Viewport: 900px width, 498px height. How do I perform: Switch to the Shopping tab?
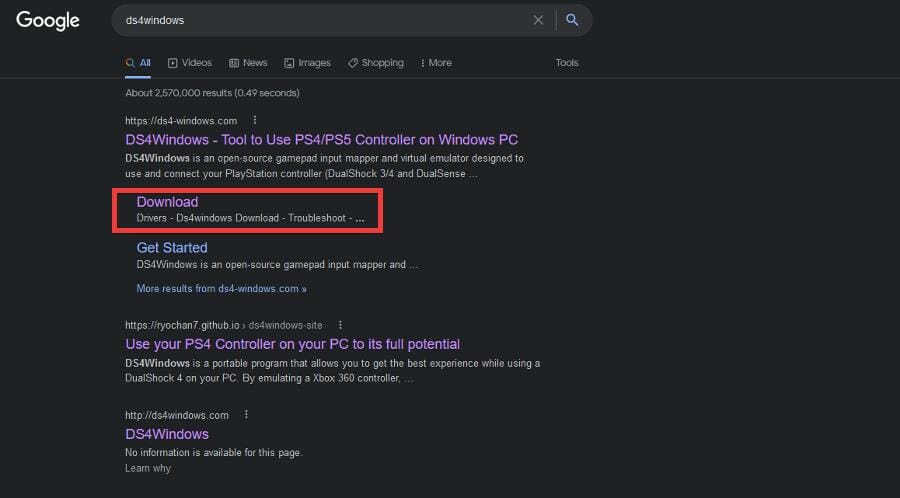[375, 63]
